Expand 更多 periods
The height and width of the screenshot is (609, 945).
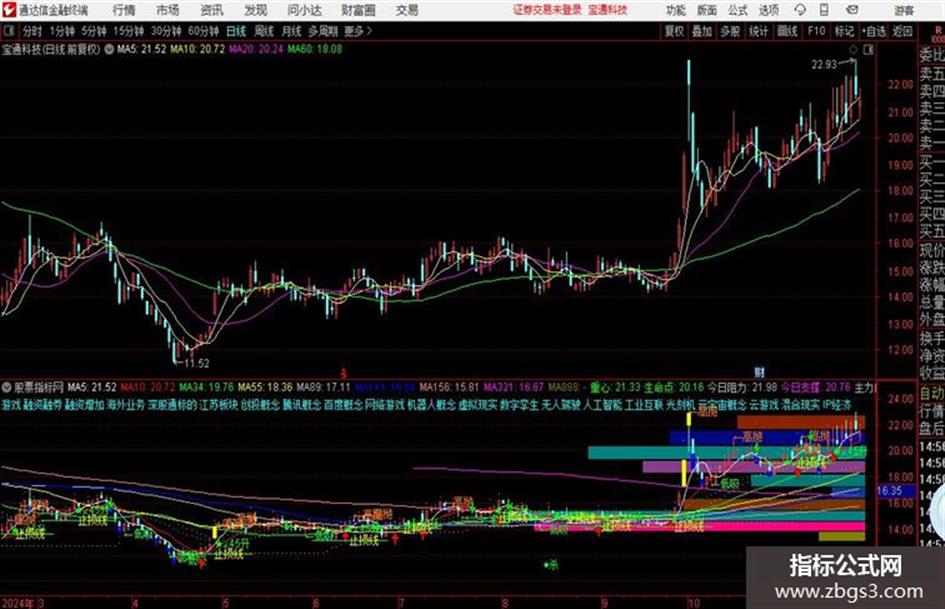(358, 31)
